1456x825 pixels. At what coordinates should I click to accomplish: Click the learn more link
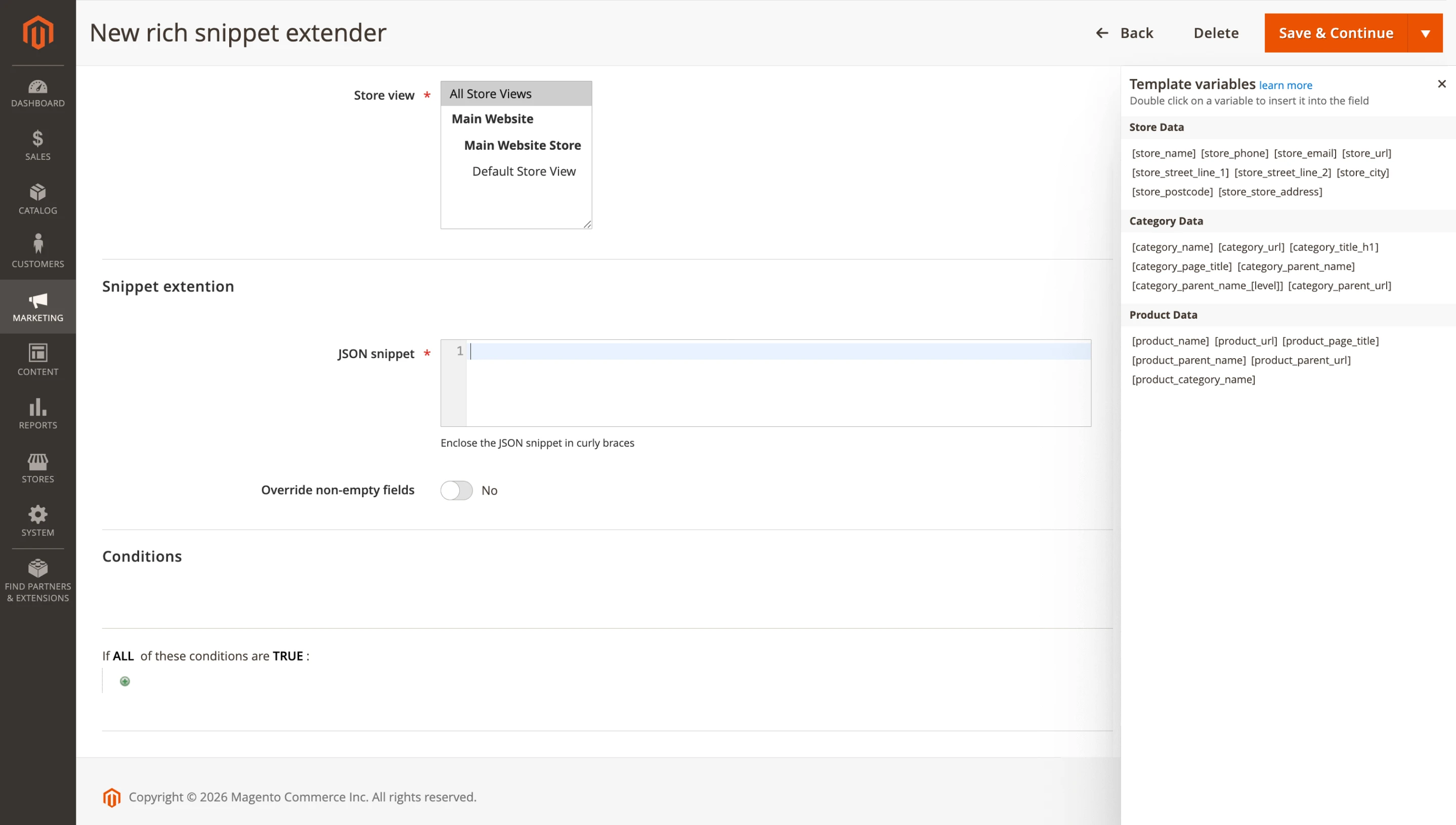click(x=1286, y=85)
